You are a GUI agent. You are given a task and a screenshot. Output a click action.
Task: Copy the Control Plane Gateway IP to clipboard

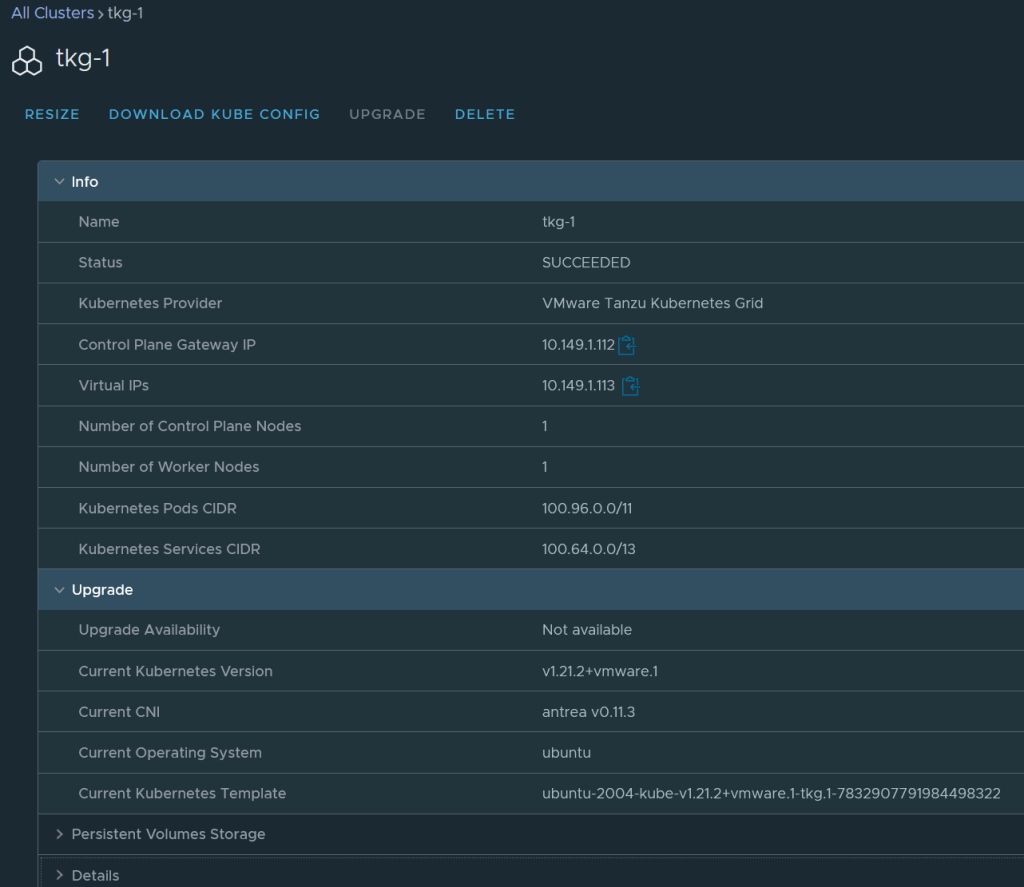pyautogui.click(x=627, y=345)
